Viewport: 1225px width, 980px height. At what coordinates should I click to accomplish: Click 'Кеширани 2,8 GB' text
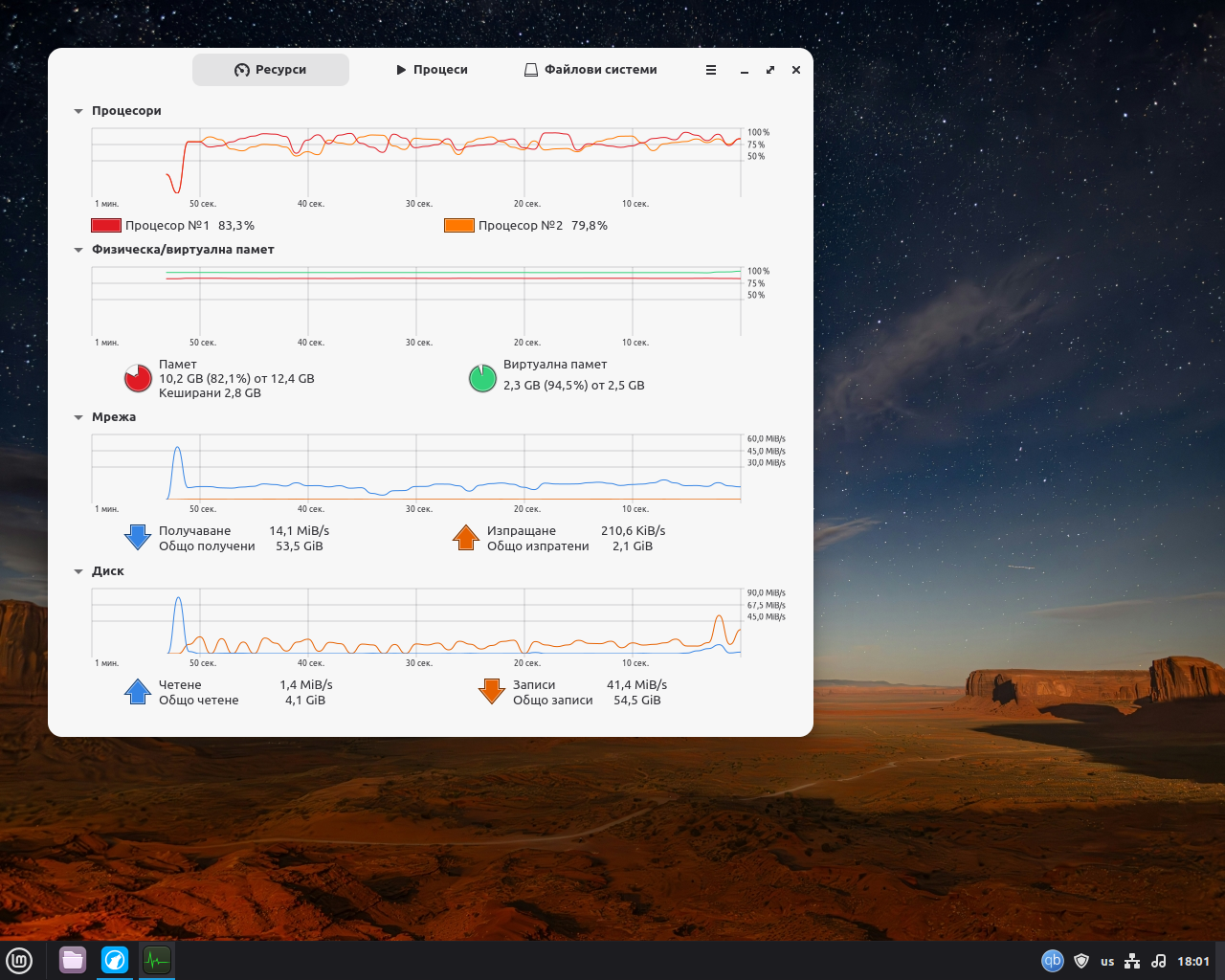pyautogui.click(x=210, y=393)
